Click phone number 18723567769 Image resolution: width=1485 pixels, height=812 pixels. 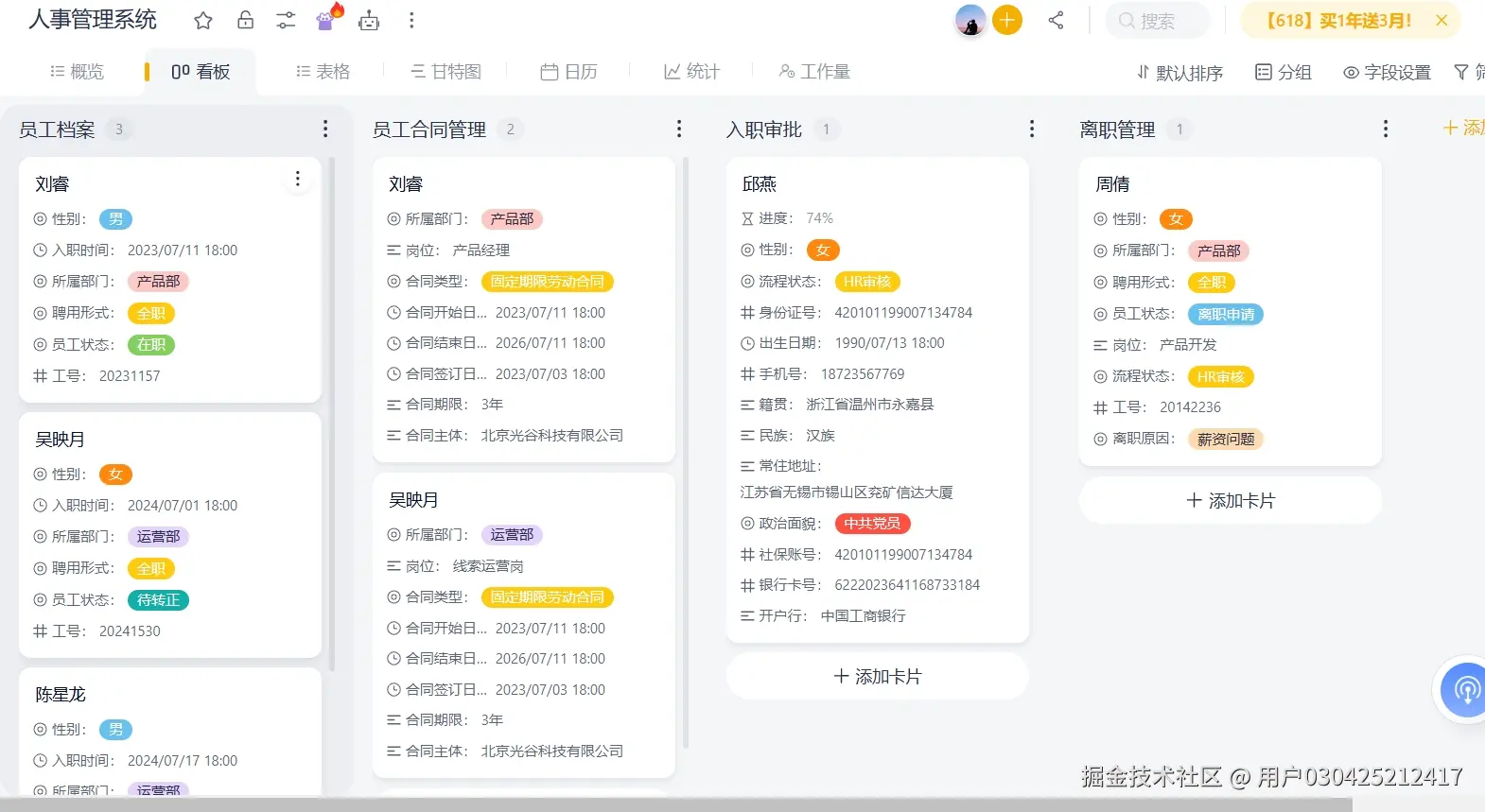point(863,374)
